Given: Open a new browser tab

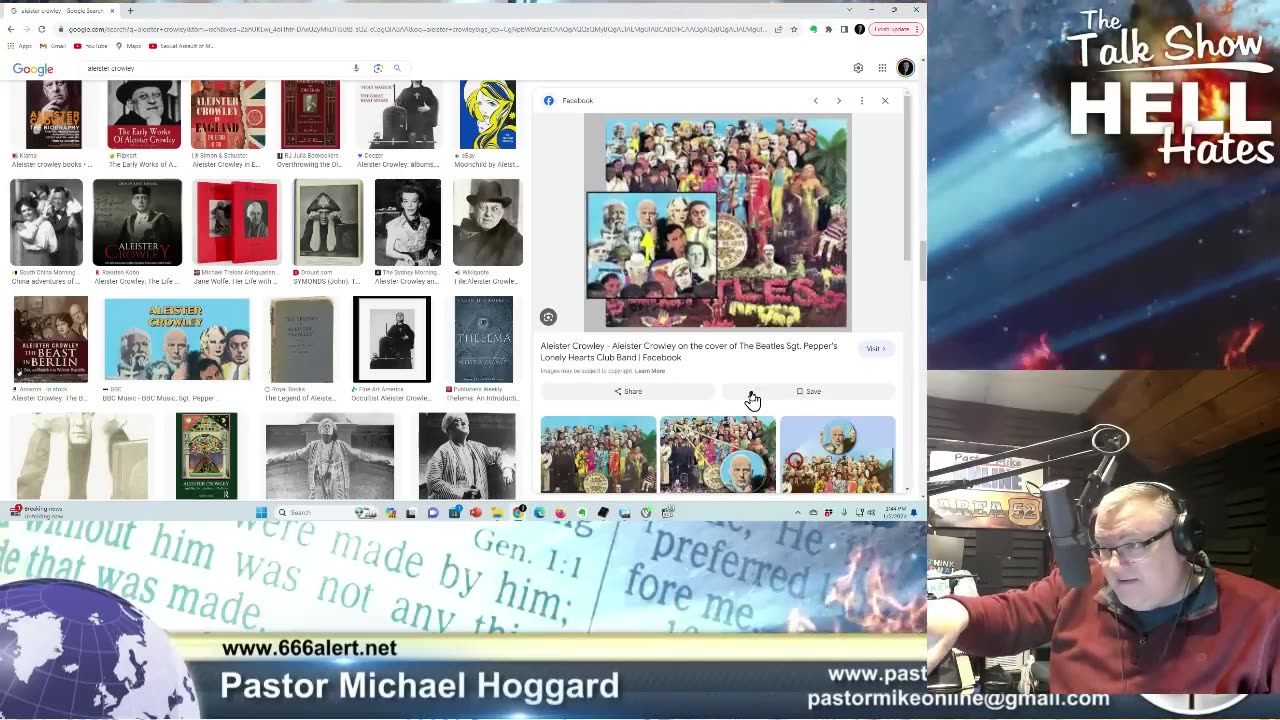Looking at the screenshot, I should (x=130, y=10).
